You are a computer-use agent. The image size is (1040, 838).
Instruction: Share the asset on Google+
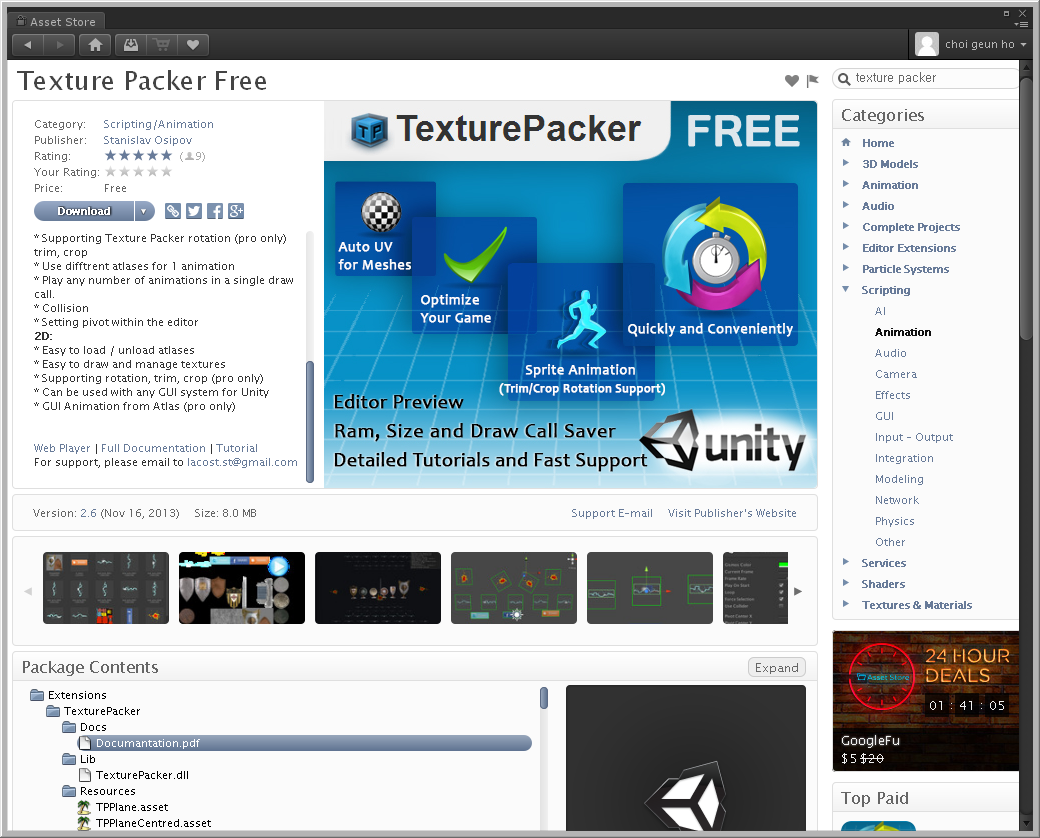tap(236, 211)
